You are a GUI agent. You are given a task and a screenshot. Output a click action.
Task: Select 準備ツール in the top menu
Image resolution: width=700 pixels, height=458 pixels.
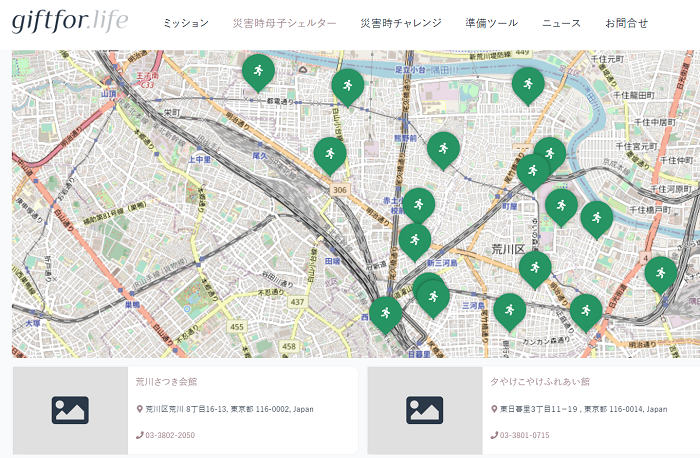point(491,23)
